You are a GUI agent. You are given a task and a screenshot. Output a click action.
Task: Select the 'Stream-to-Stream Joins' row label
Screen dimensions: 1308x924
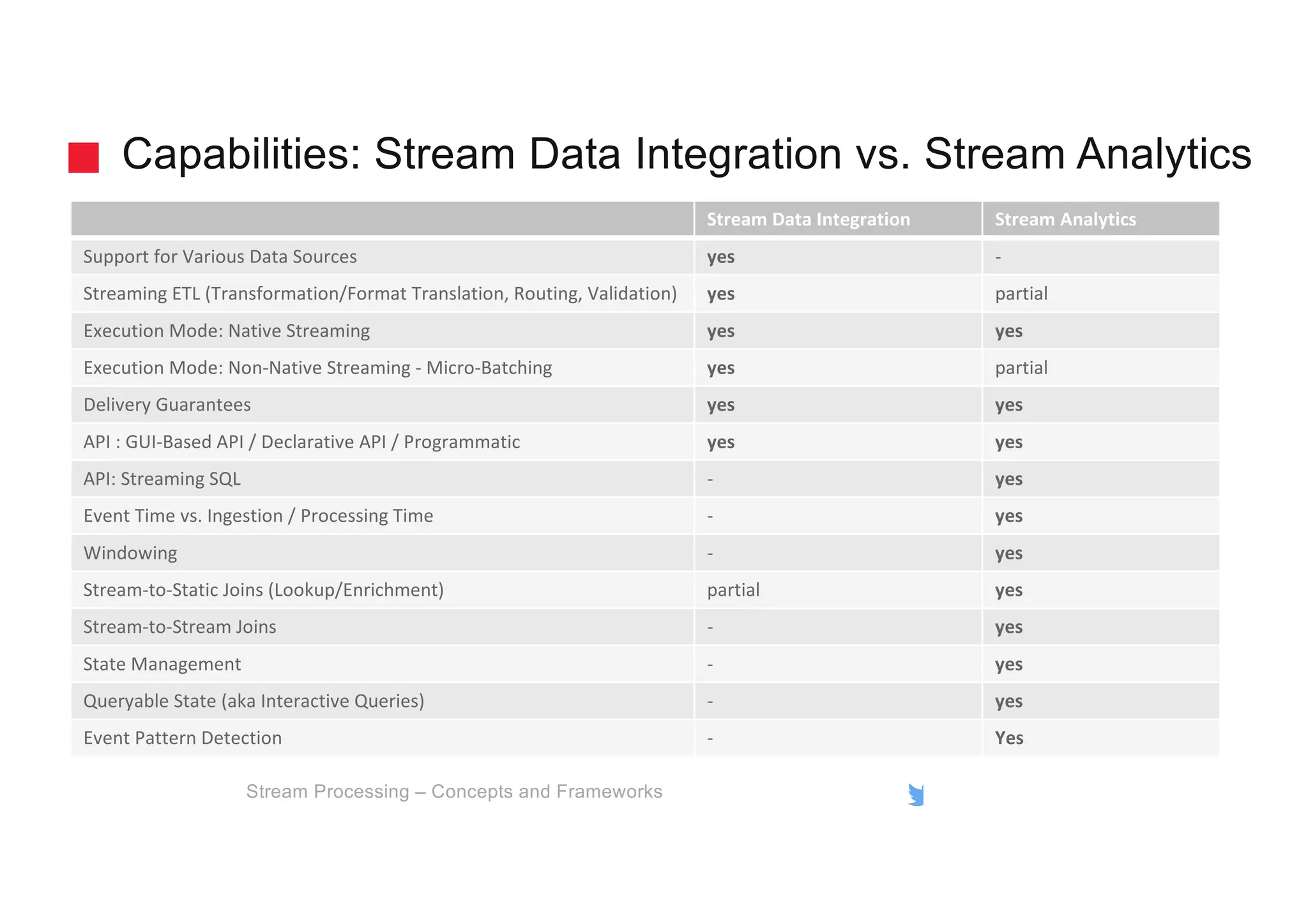[179, 627]
